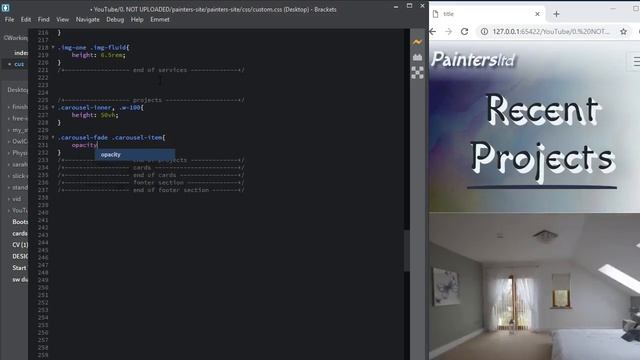Open the Help menu
The image size is (640, 360).
point(137,20)
